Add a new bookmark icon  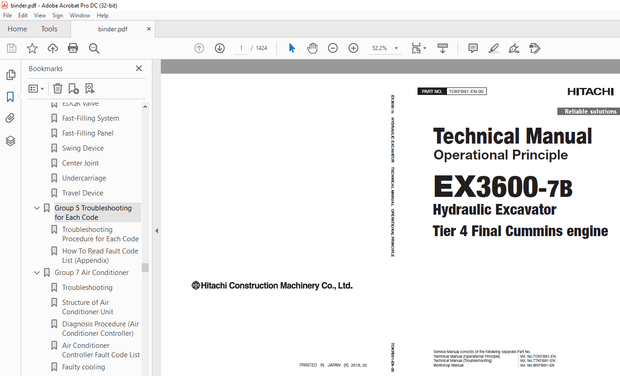pyautogui.click(x=73, y=89)
